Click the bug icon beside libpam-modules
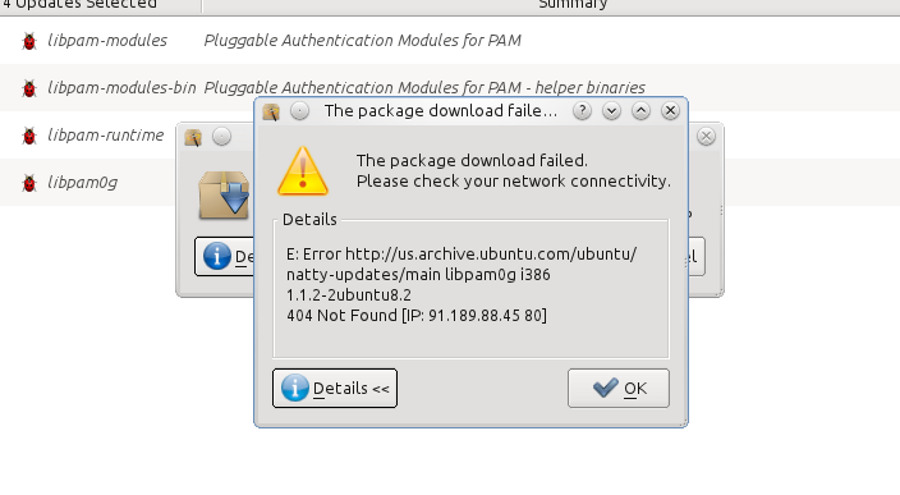 29,41
